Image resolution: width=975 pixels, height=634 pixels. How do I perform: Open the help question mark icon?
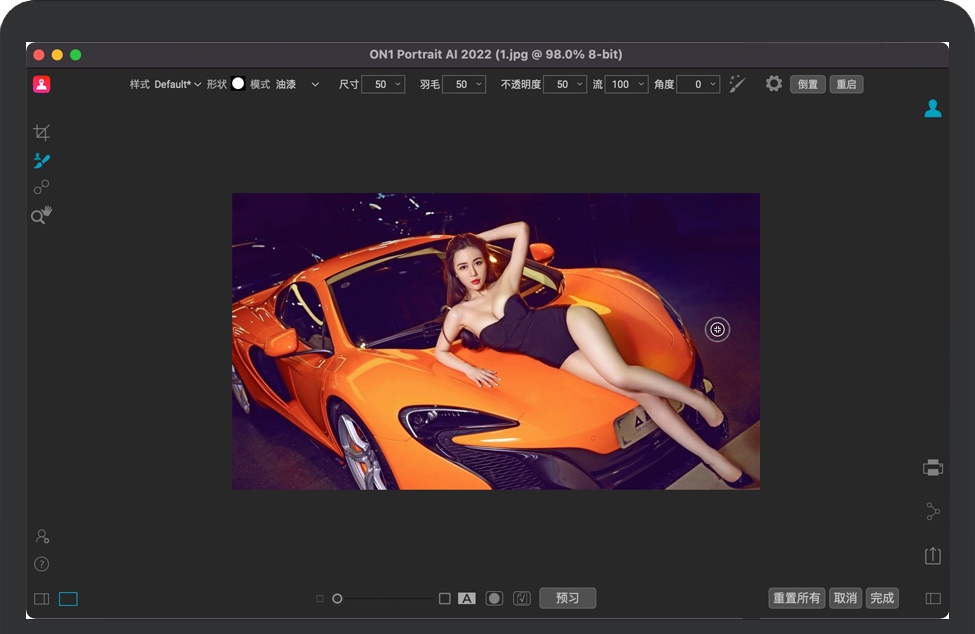(x=41, y=564)
